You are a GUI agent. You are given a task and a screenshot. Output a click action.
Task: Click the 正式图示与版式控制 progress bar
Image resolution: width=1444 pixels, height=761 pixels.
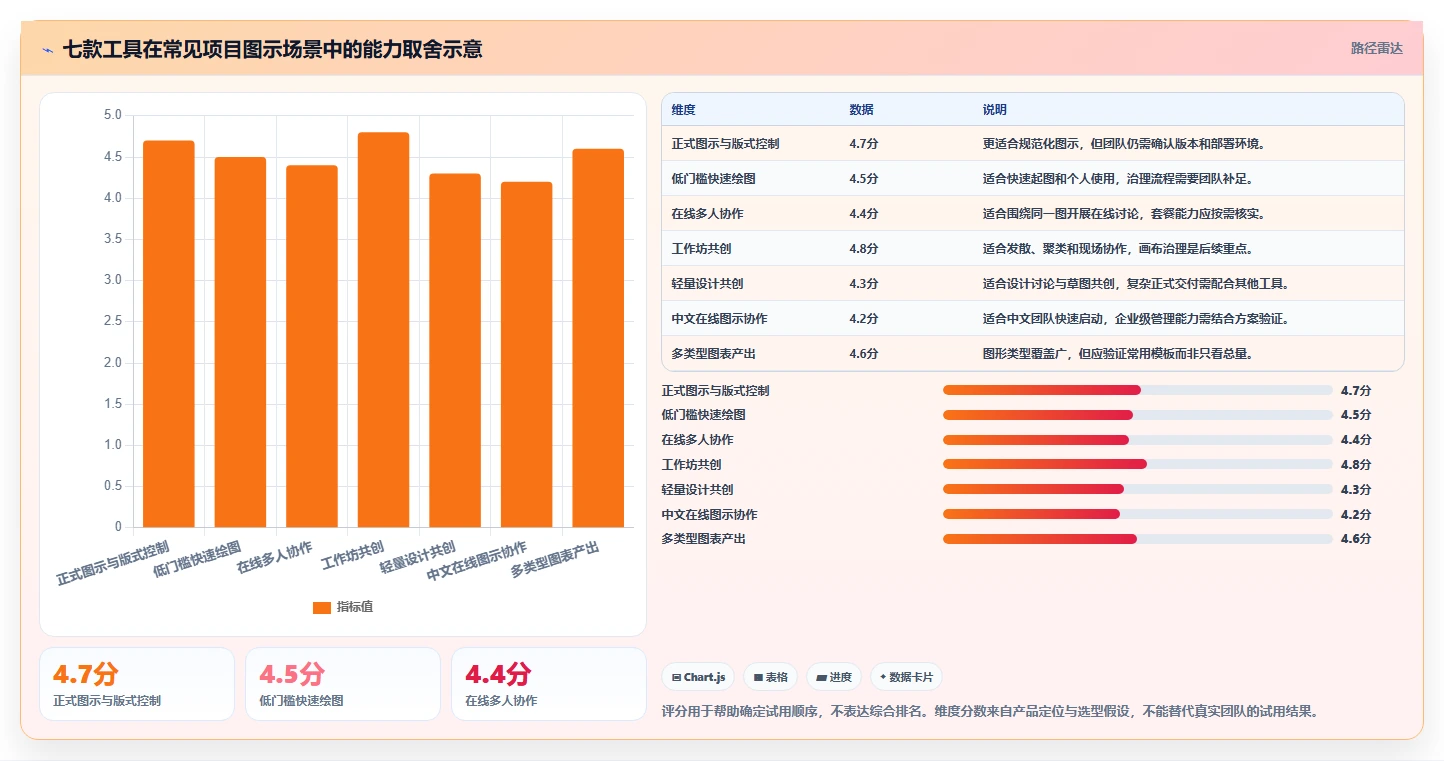click(1138, 390)
